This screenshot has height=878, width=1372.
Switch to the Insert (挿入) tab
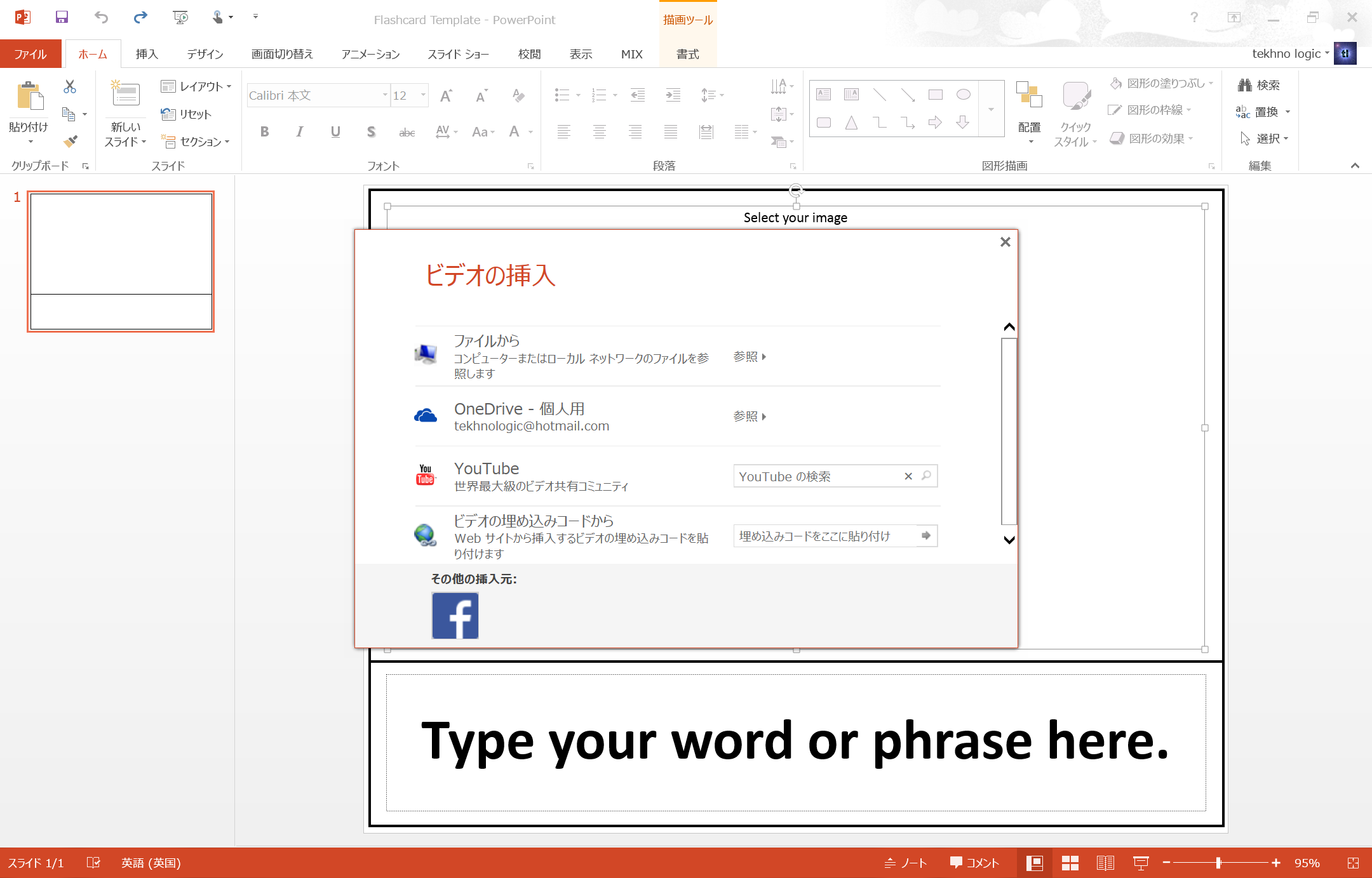147,54
